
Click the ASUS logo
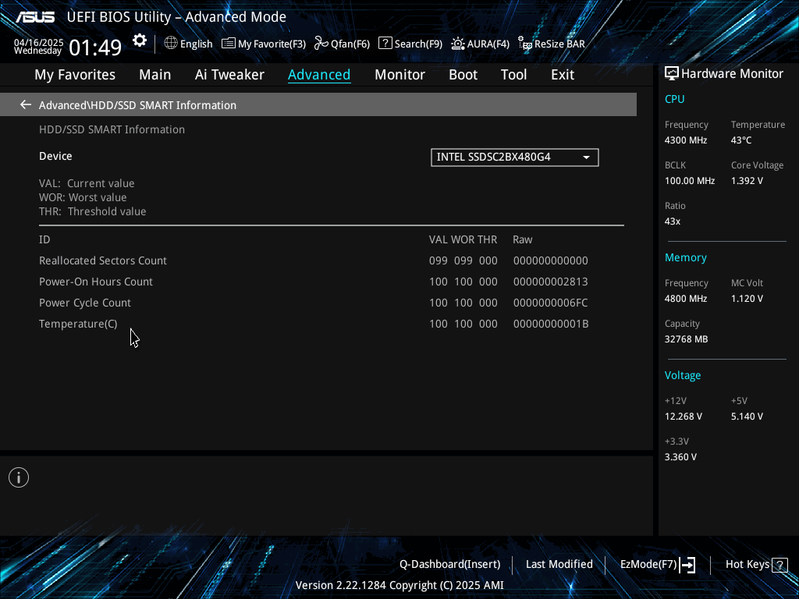35,17
